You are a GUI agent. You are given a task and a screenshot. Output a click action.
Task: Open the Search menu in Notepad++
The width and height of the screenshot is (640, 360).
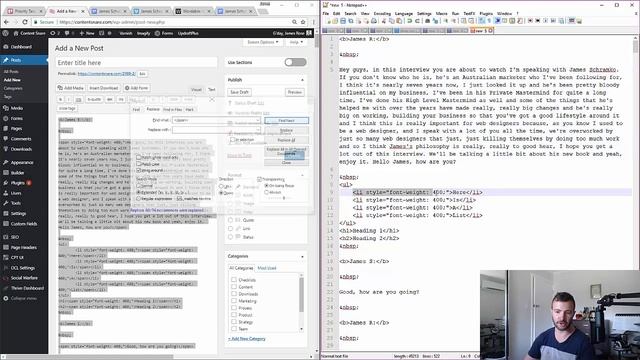click(x=350, y=13)
